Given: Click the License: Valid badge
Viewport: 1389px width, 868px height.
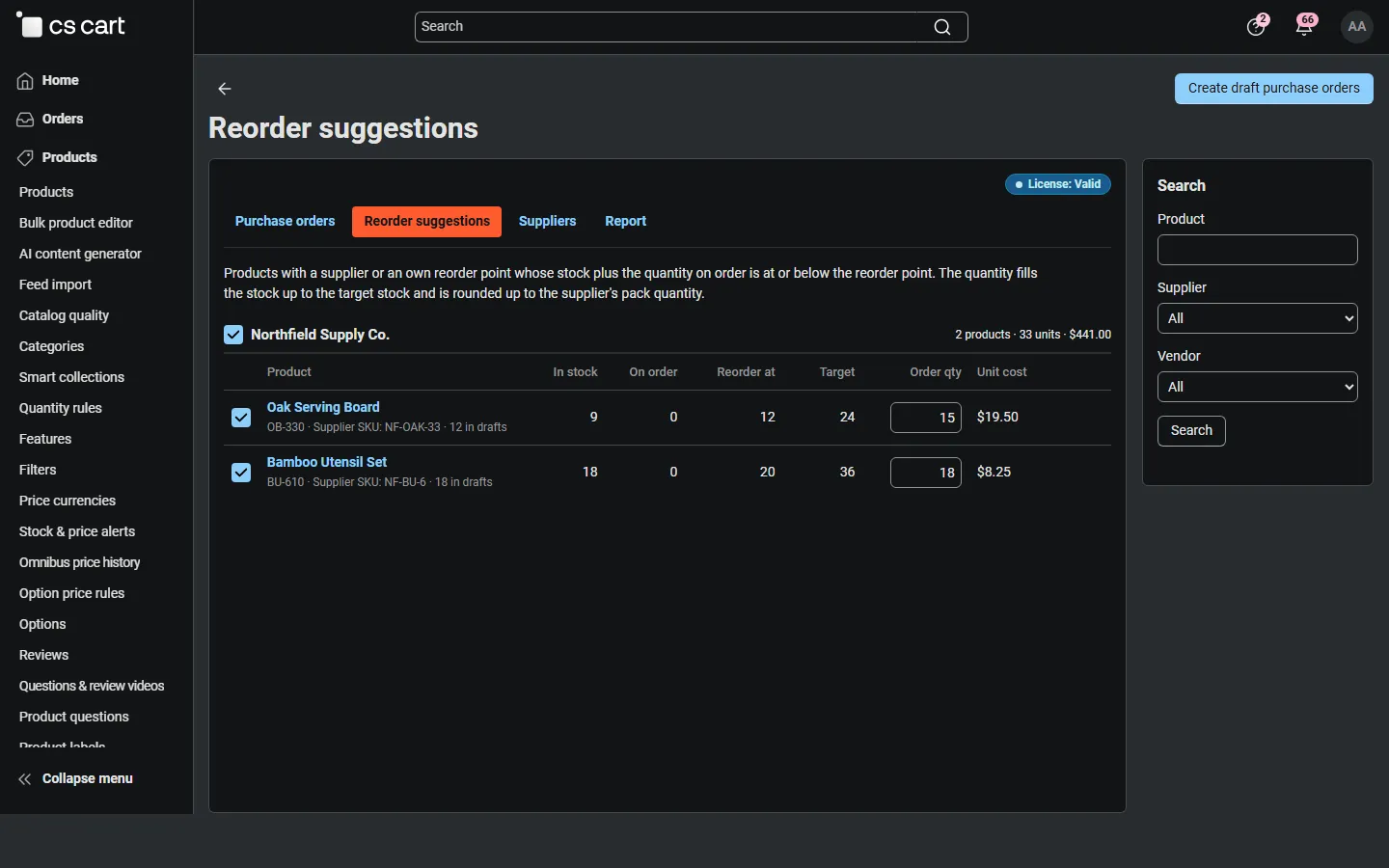Looking at the screenshot, I should coord(1058,184).
